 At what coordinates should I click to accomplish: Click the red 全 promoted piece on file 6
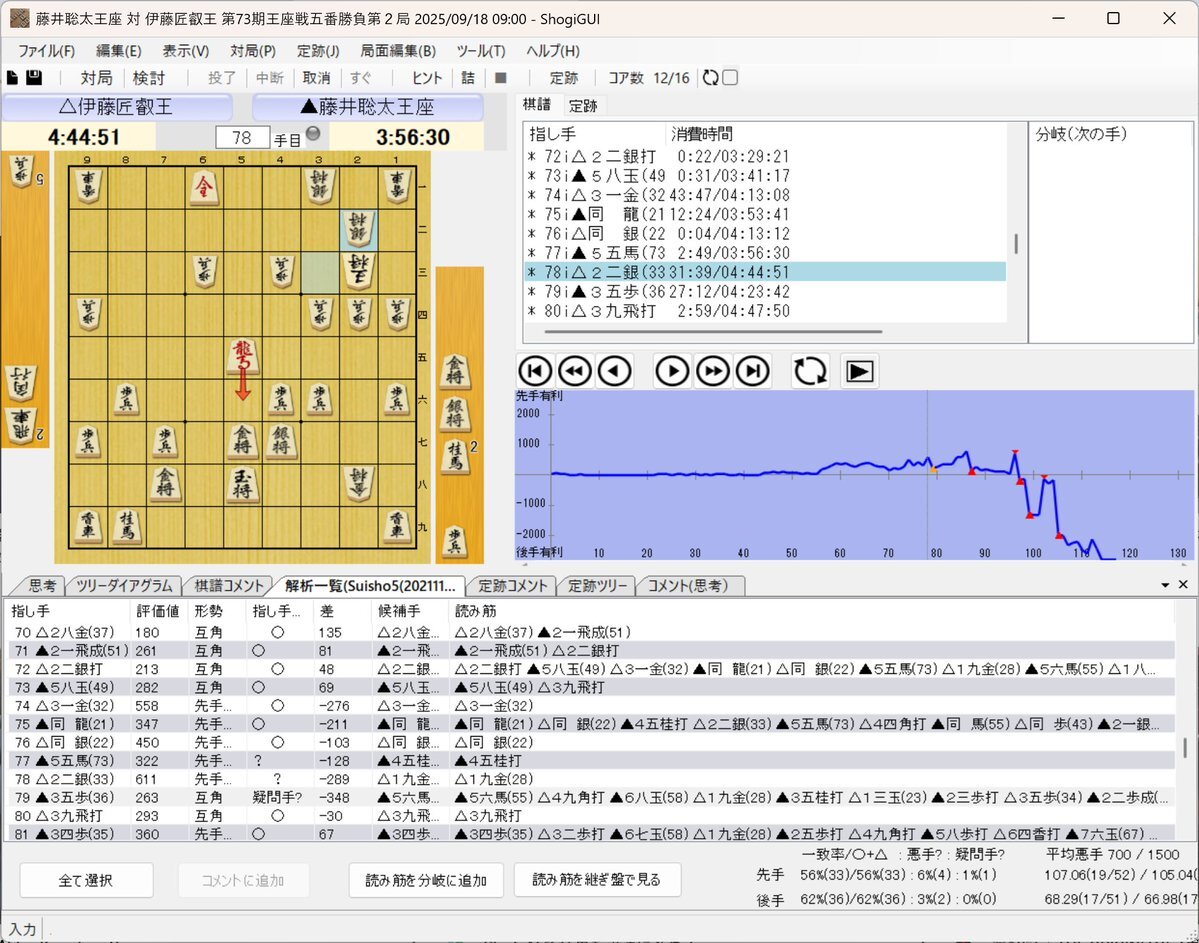(203, 187)
